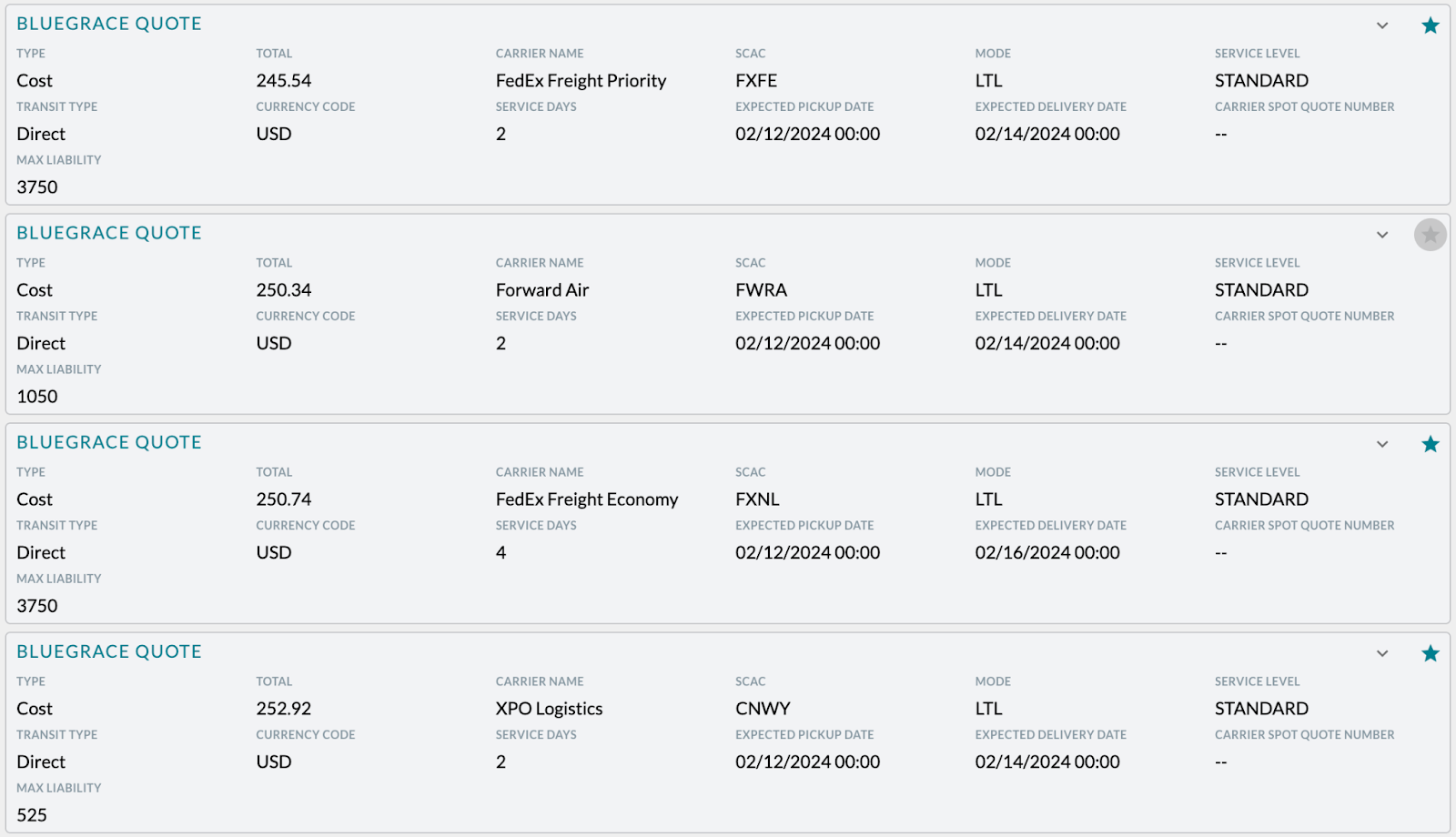Click the 02/16/2024 00:00 delivery date

[x=1047, y=552]
